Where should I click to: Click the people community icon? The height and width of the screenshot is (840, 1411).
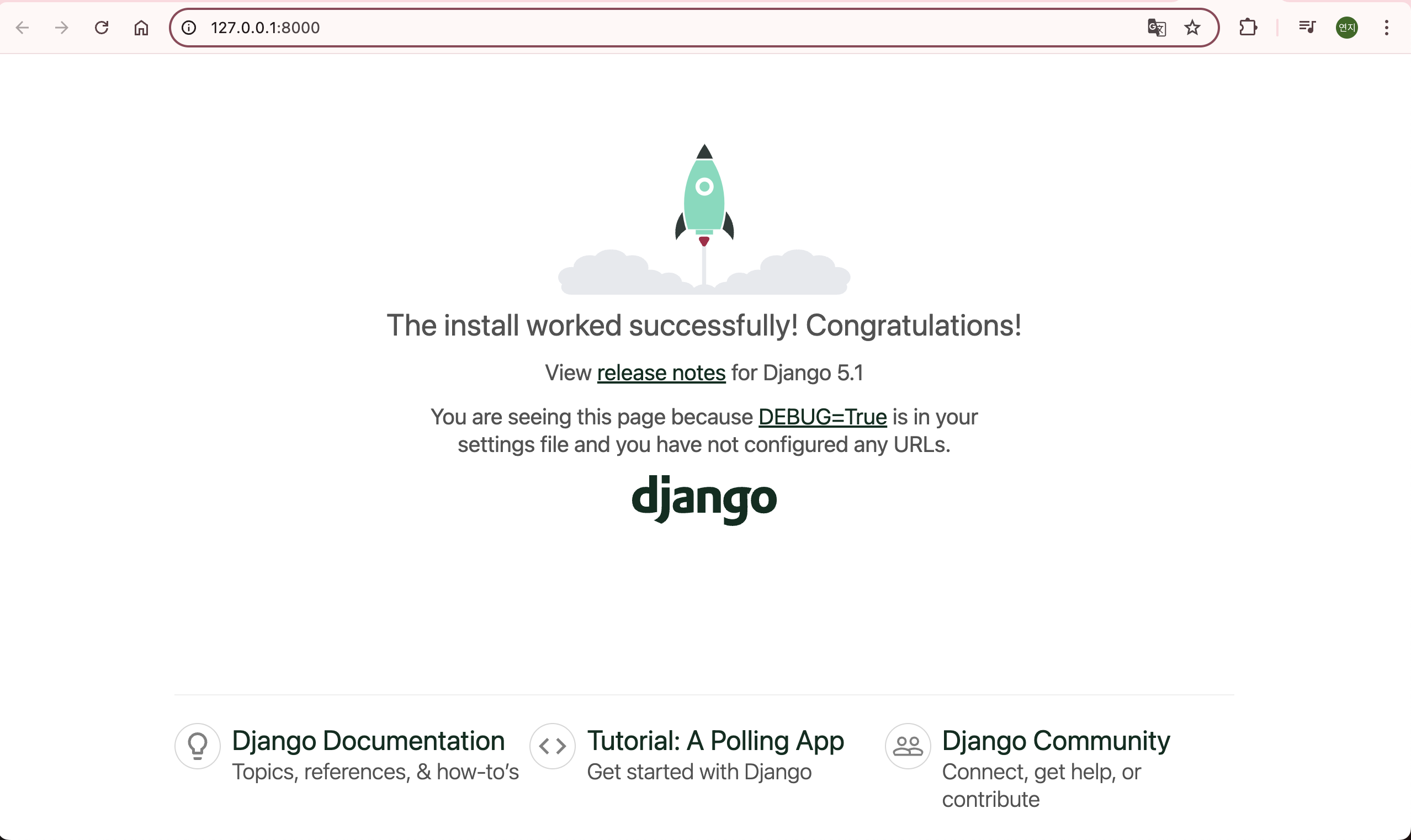click(x=908, y=746)
